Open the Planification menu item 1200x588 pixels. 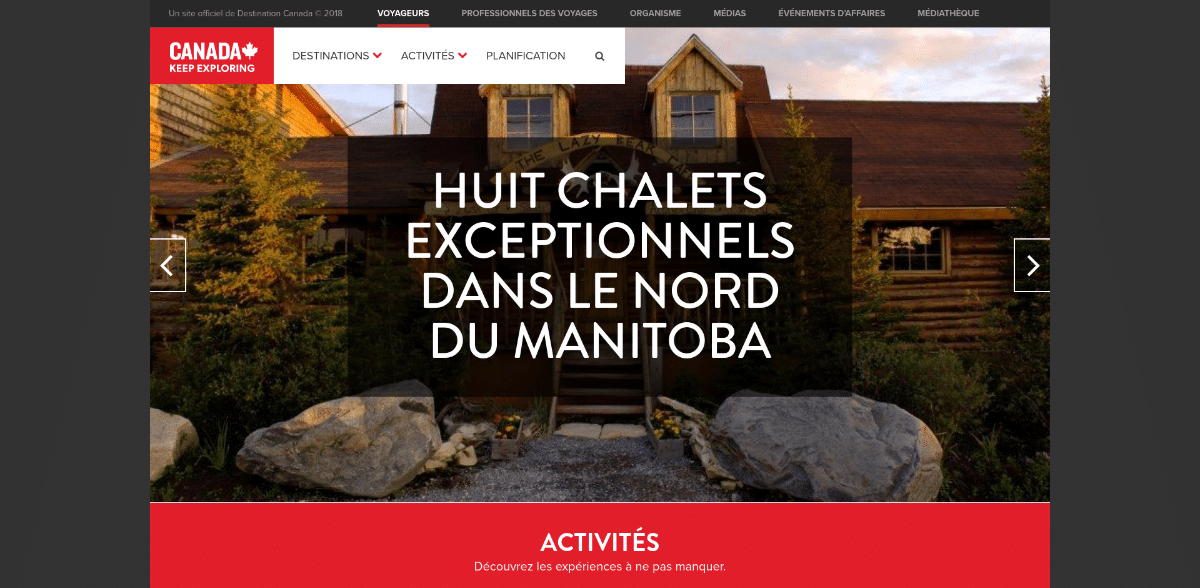point(525,56)
